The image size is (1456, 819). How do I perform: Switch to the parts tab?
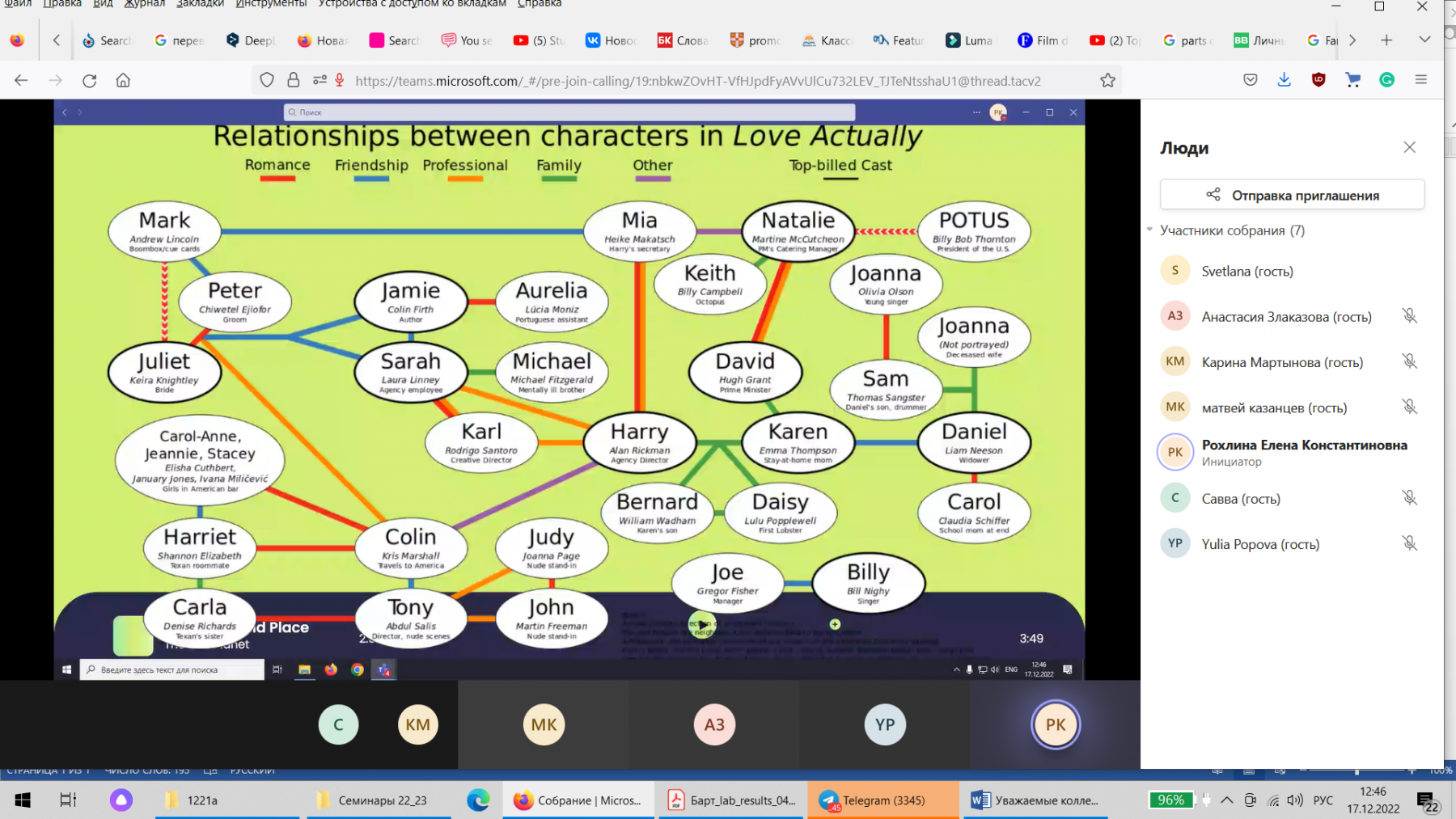click(1187, 40)
